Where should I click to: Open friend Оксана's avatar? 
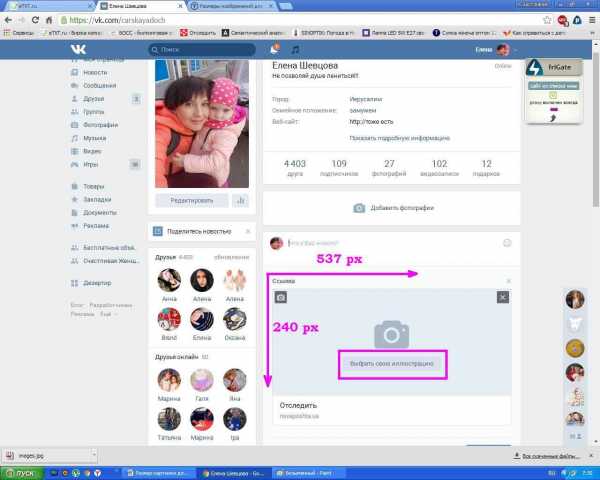tap(235, 319)
